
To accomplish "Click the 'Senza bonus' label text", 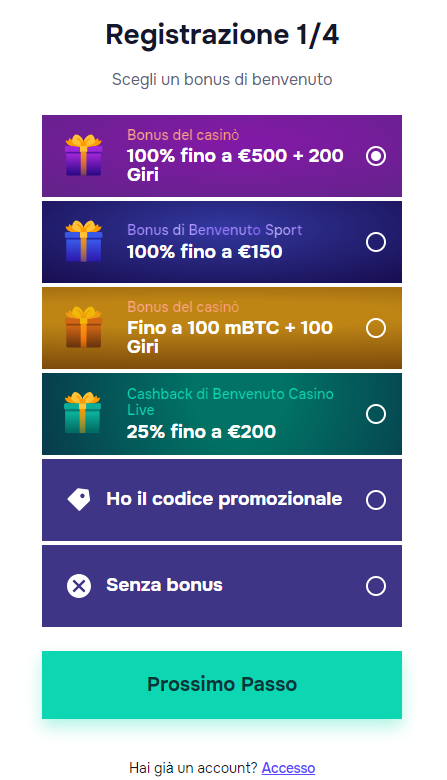I will tap(164, 585).
